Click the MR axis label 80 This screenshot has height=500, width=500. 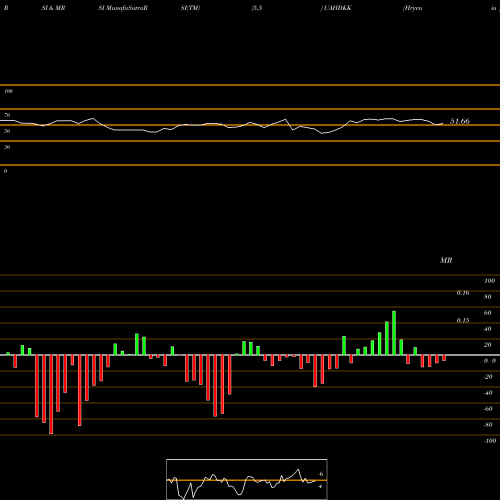pos(488,297)
